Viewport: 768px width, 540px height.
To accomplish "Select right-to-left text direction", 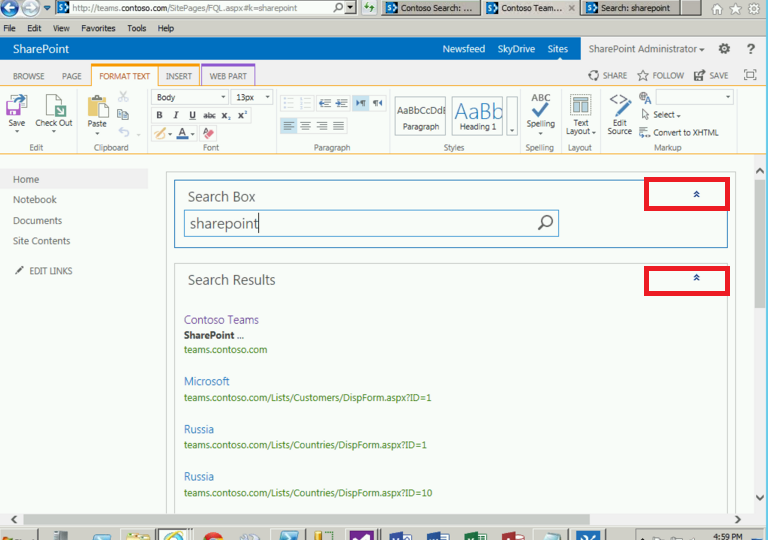I will (378, 103).
